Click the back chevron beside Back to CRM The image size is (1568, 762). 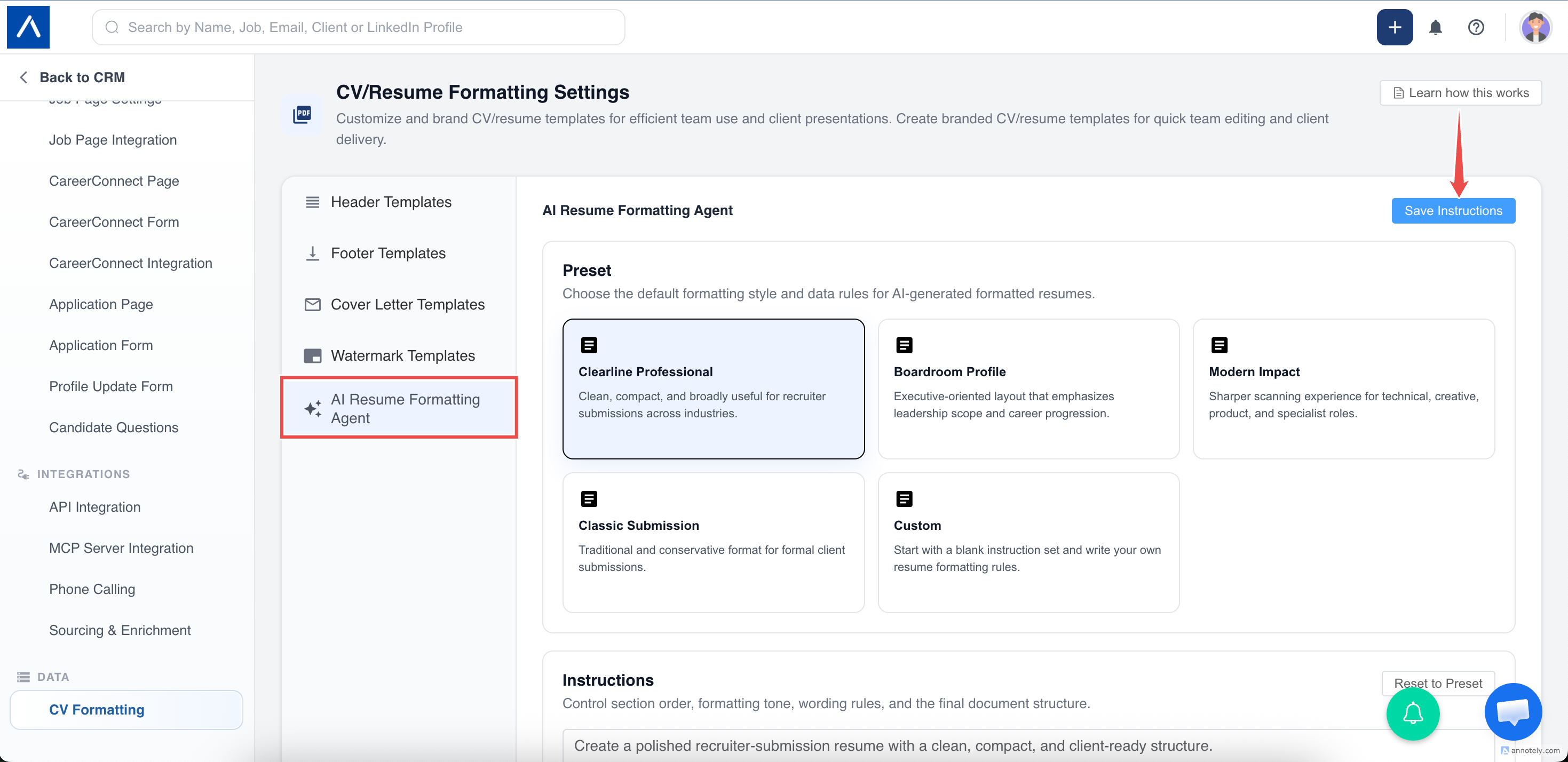tap(23, 77)
